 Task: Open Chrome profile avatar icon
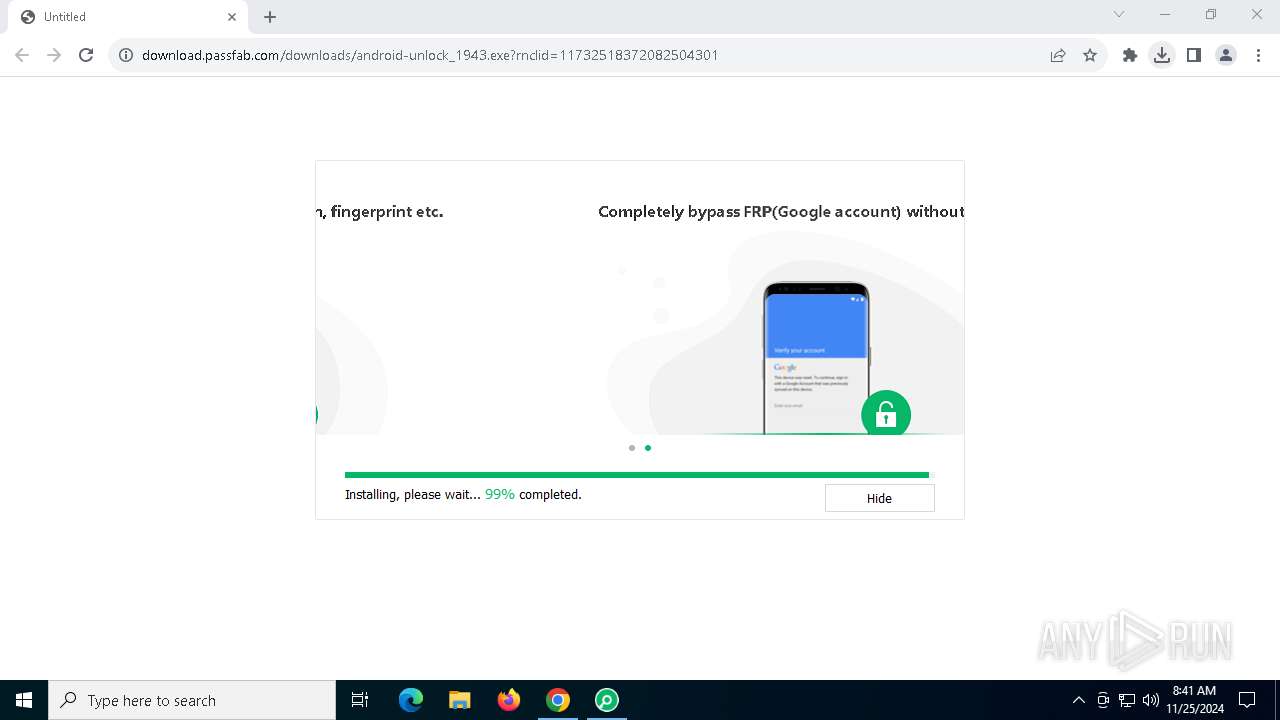tap(1226, 55)
